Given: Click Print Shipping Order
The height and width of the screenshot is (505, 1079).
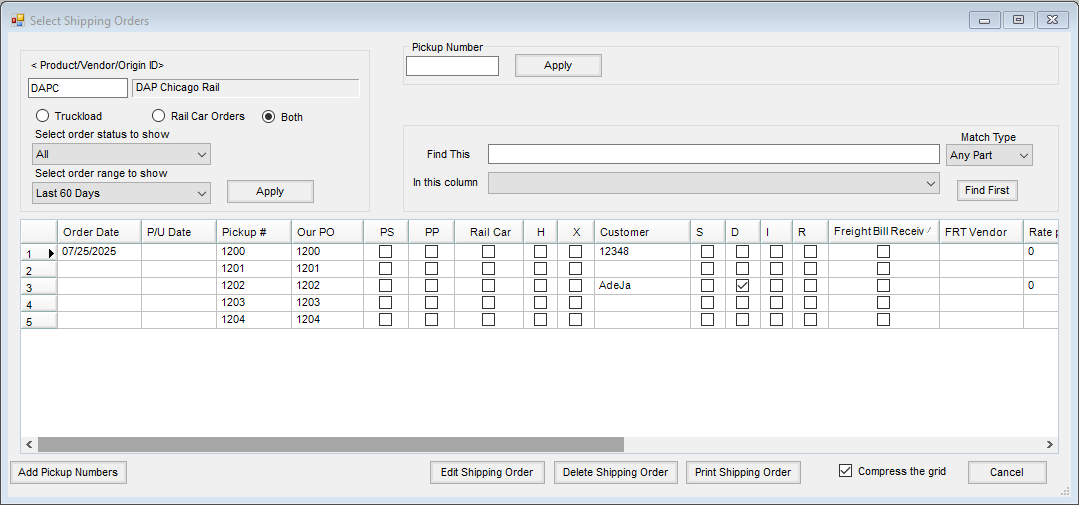Looking at the screenshot, I should 743,473.
